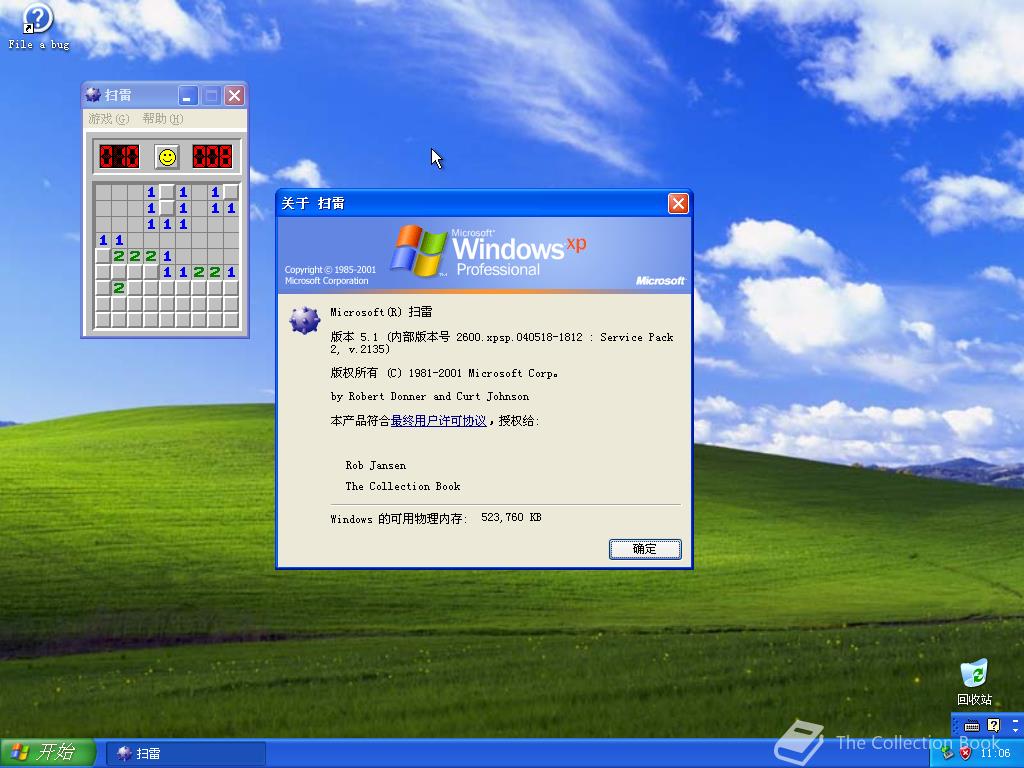The image size is (1024, 768).
Task: Click the Safely Remove Hardware tray icon
Action: coord(948,754)
